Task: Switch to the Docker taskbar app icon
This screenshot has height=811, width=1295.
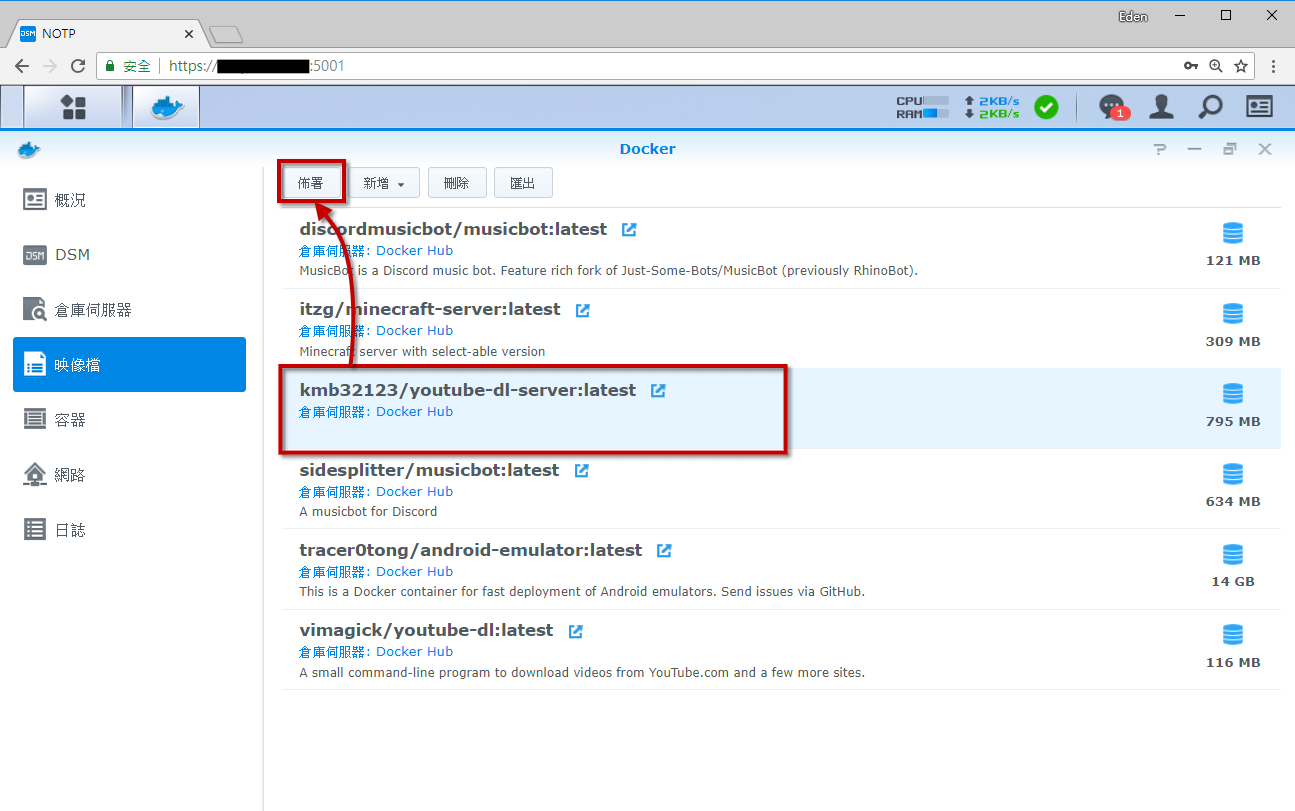Action: tap(166, 107)
